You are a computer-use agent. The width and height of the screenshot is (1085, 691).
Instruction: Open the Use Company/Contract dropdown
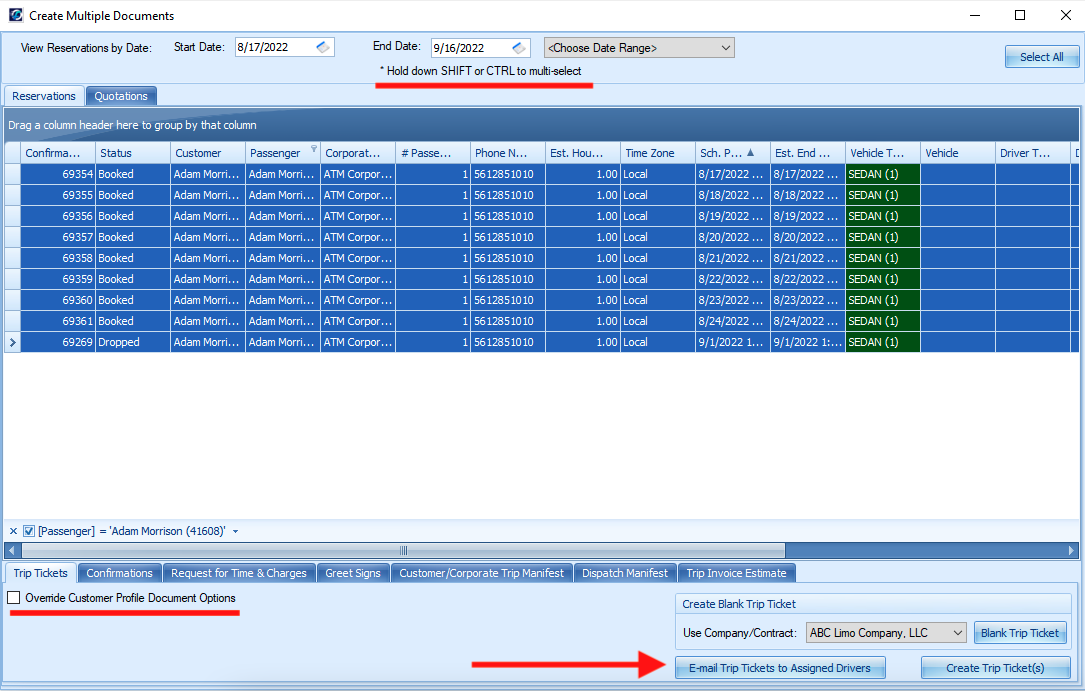[x=886, y=633]
